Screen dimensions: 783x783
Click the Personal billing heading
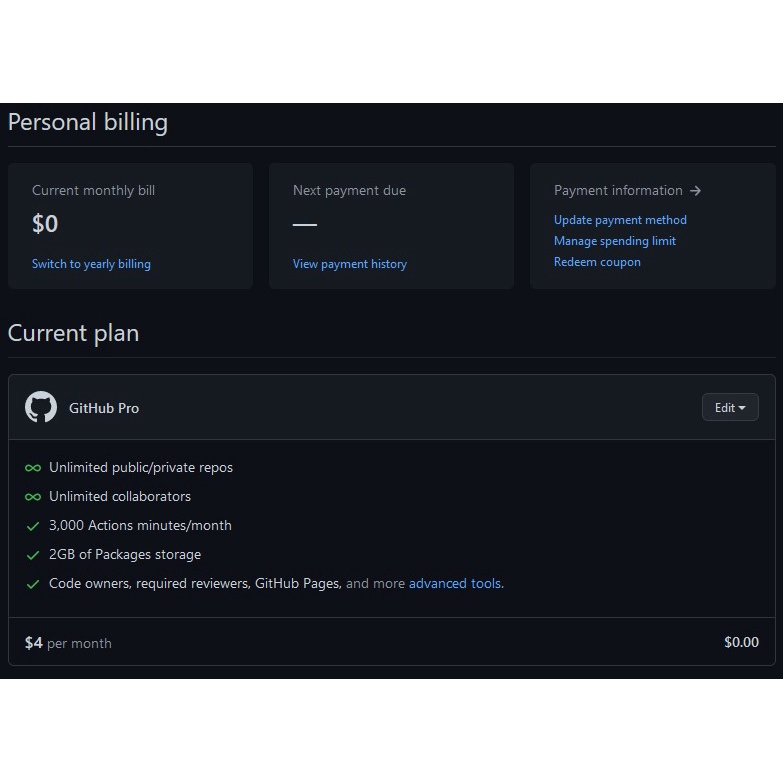click(x=88, y=122)
